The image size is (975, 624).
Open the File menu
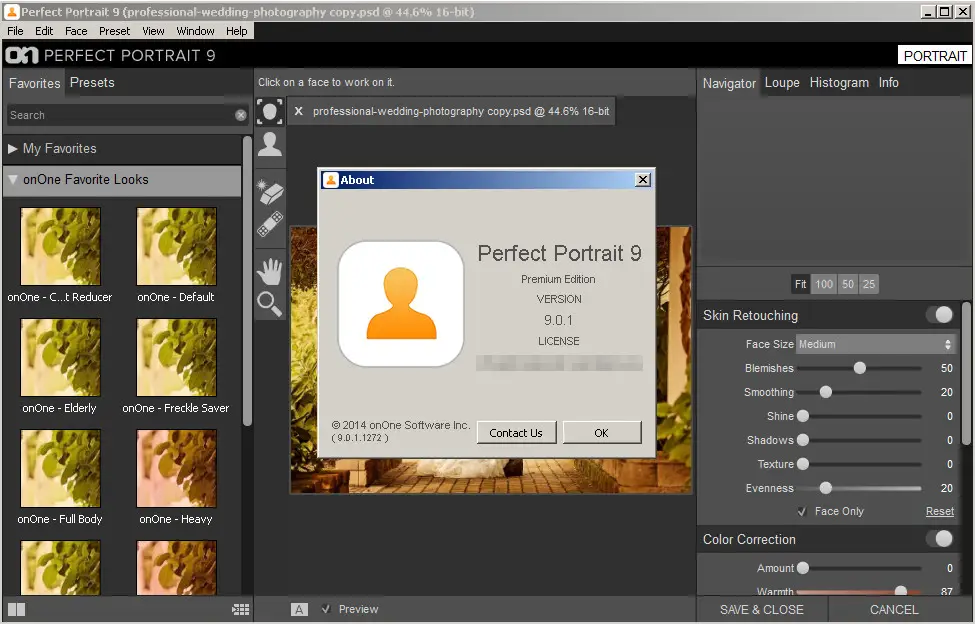(16, 31)
